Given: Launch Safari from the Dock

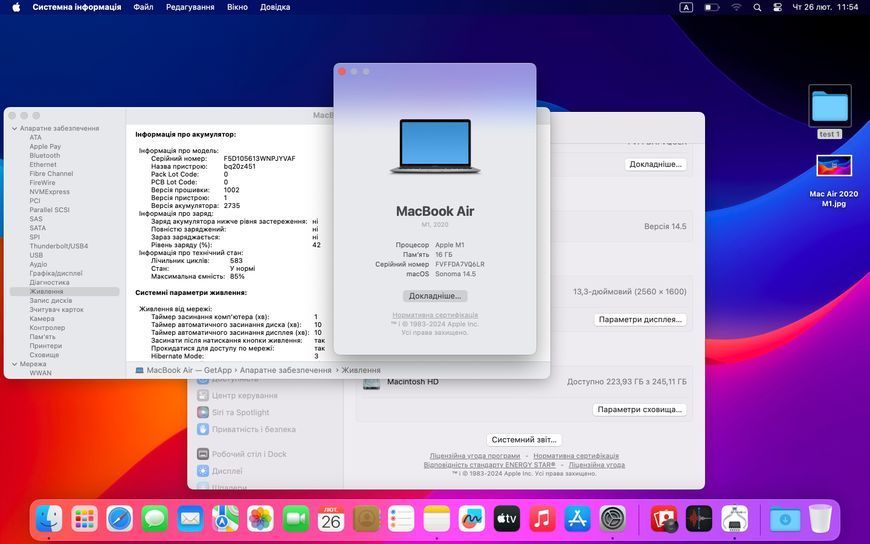Looking at the screenshot, I should click(119, 519).
